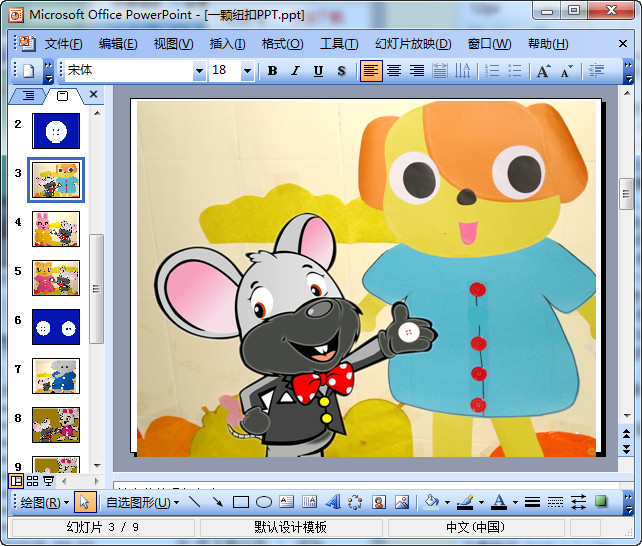Apply the Line Color brush

(x=466, y=502)
